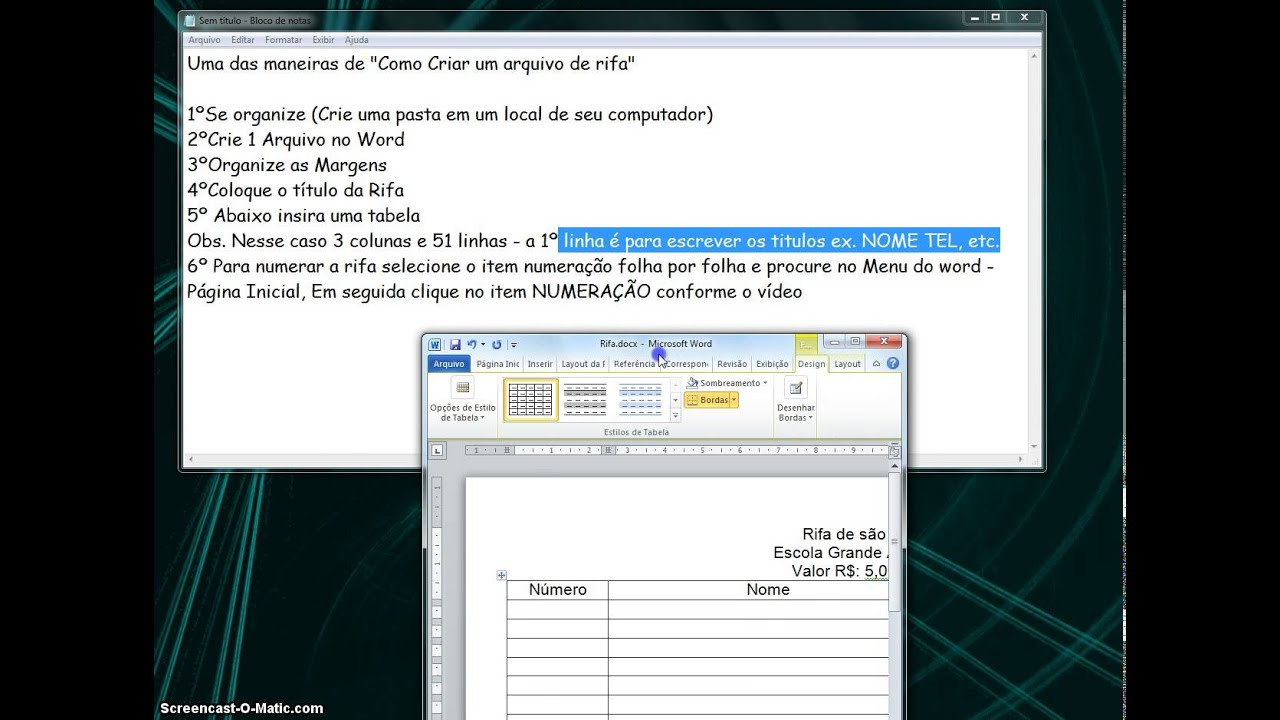Open the undo history dropdown arrow
The width and height of the screenshot is (1280, 720).
coord(482,344)
